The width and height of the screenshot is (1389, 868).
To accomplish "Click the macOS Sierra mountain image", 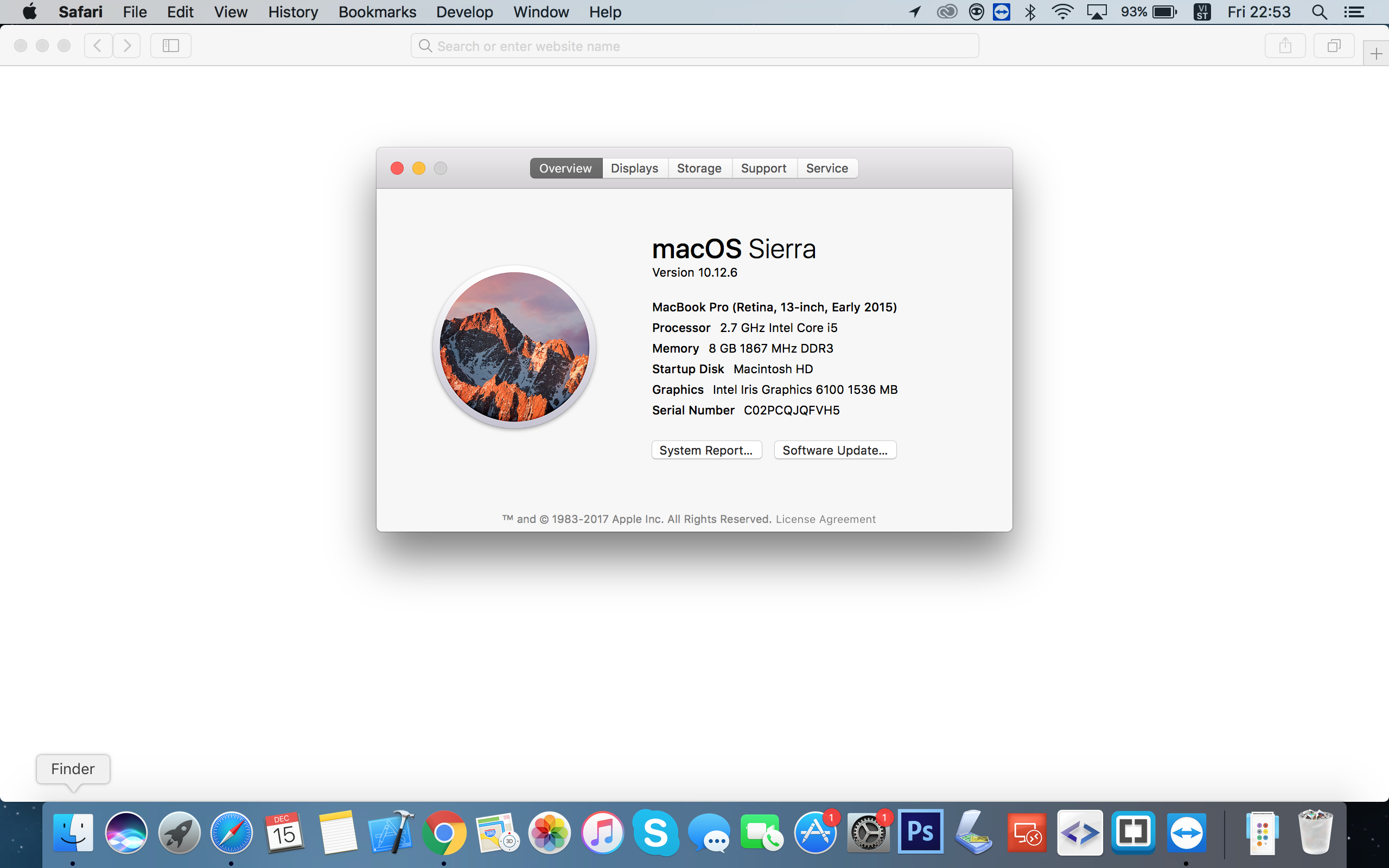I will (x=514, y=347).
